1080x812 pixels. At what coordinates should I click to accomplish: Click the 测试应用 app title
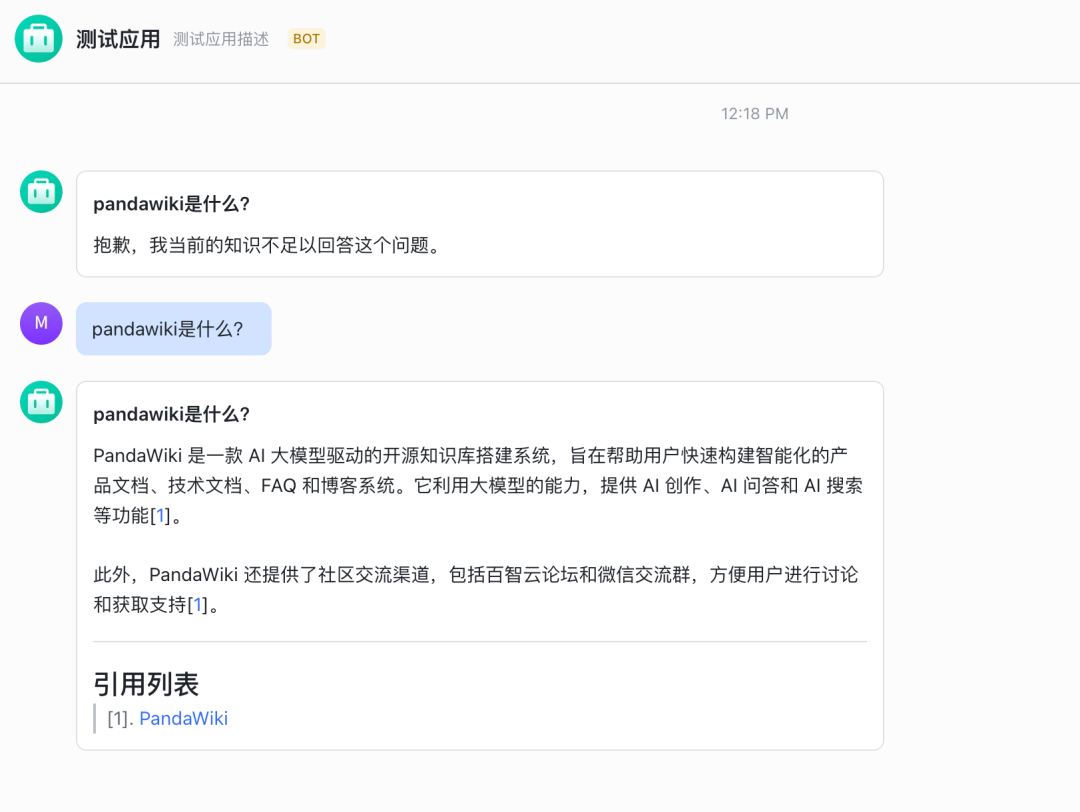[x=116, y=39]
